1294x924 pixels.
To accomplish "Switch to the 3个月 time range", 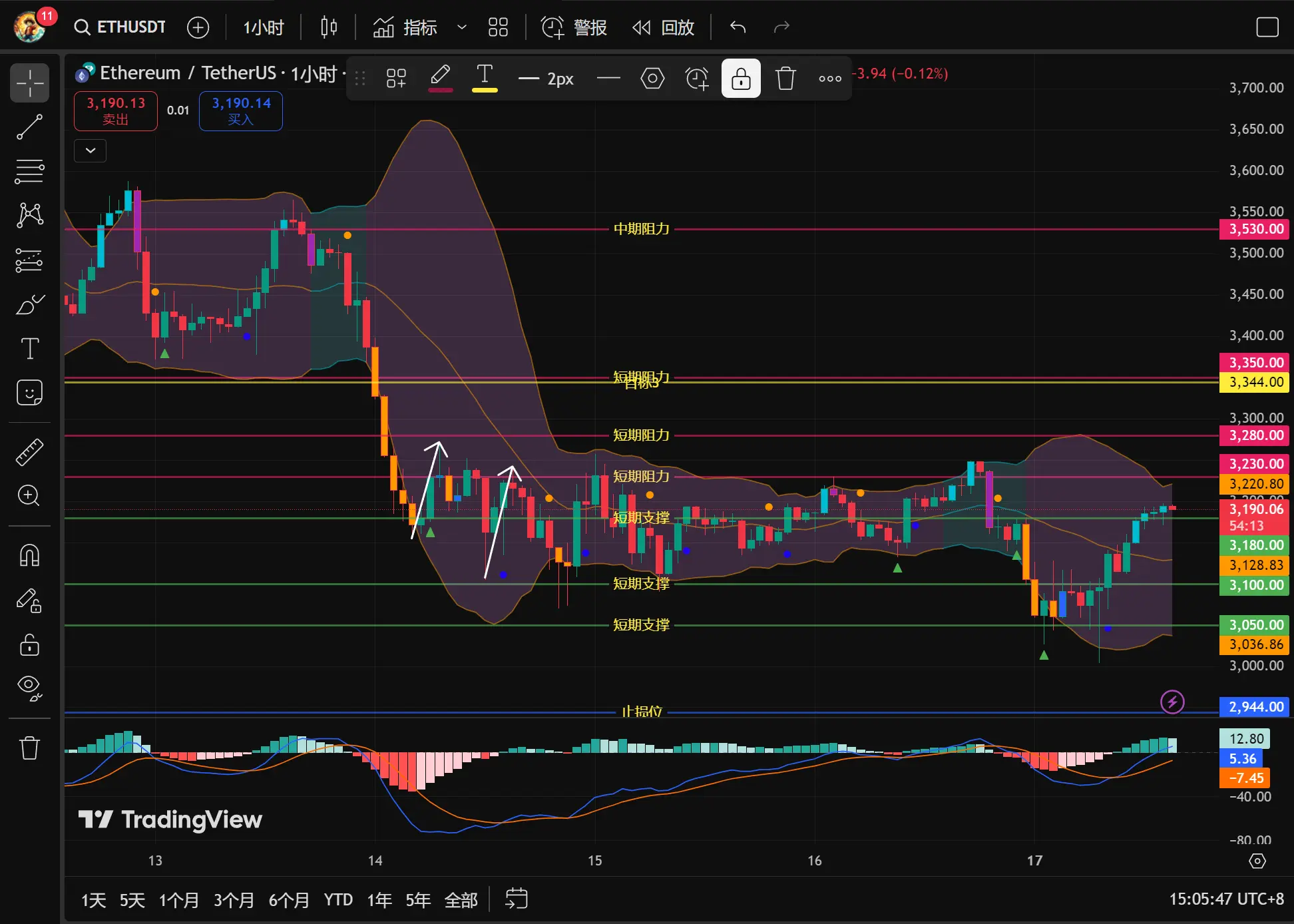I will click(x=234, y=900).
